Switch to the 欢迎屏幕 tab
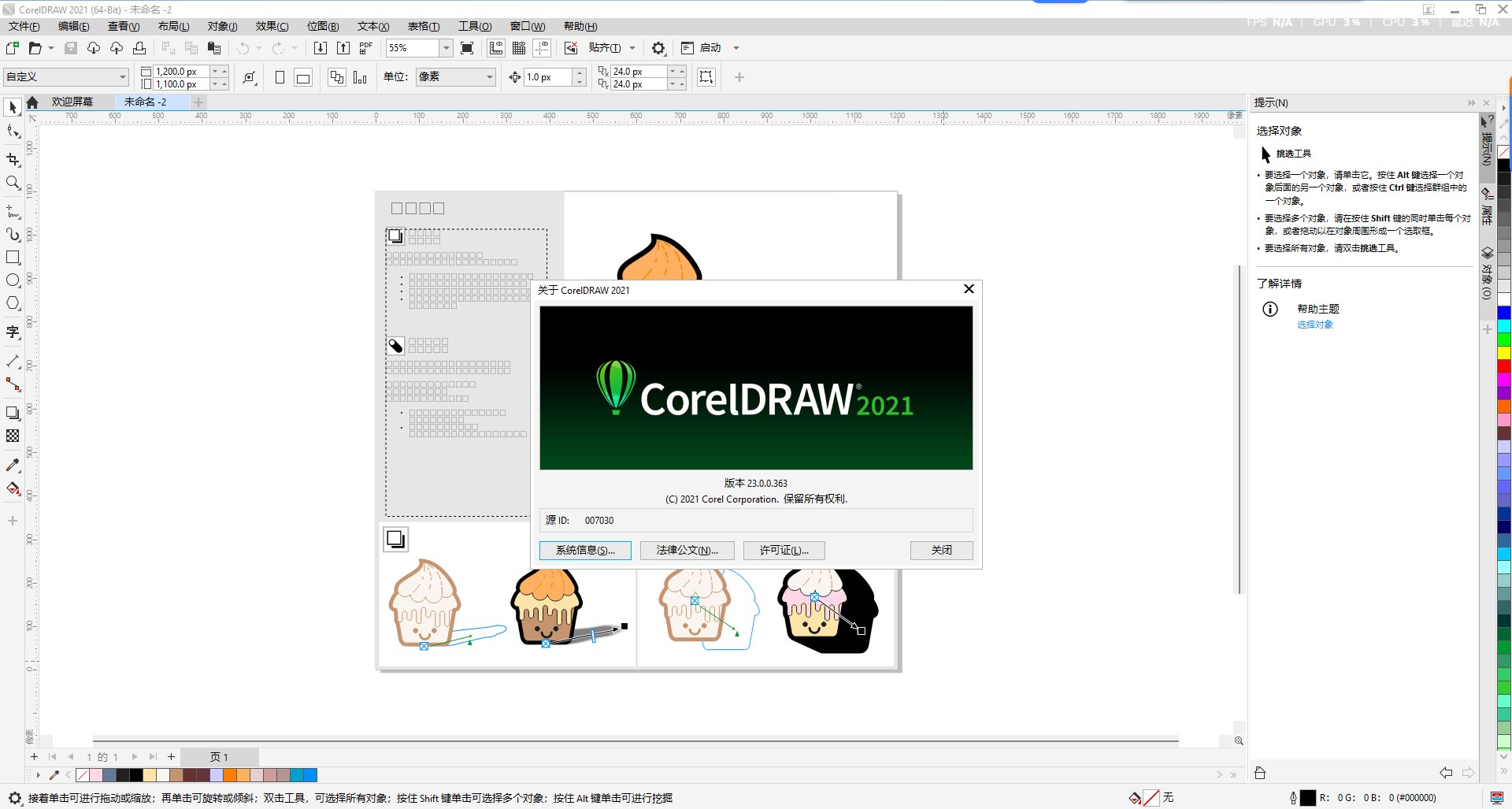Image resolution: width=1512 pixels, height=809 pixels. point(72,101)
